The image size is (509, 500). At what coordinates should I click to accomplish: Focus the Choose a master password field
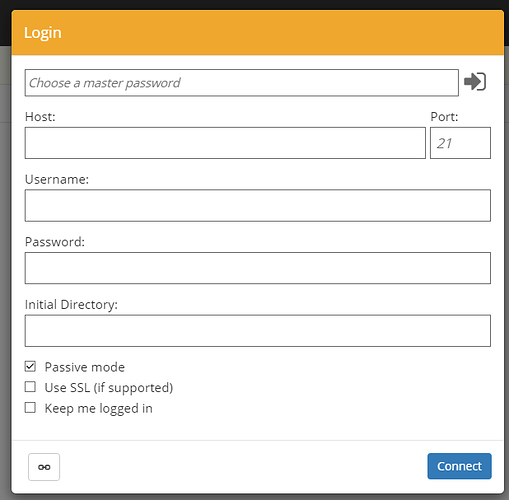coord(242,83)
